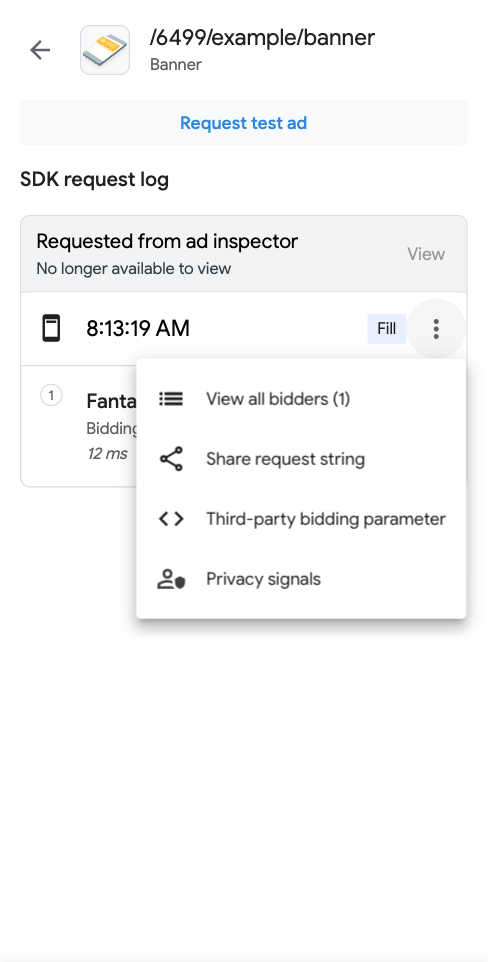
Task: Select the 8:13:19 AM request row
Action: pyautogui.click(x=244, y=329)
